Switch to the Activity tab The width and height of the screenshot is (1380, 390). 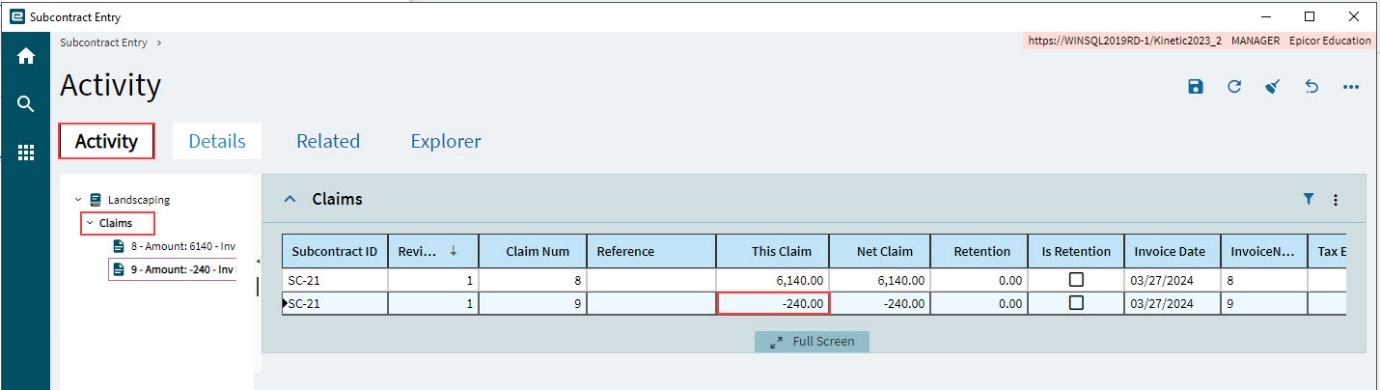coord(106,141)
